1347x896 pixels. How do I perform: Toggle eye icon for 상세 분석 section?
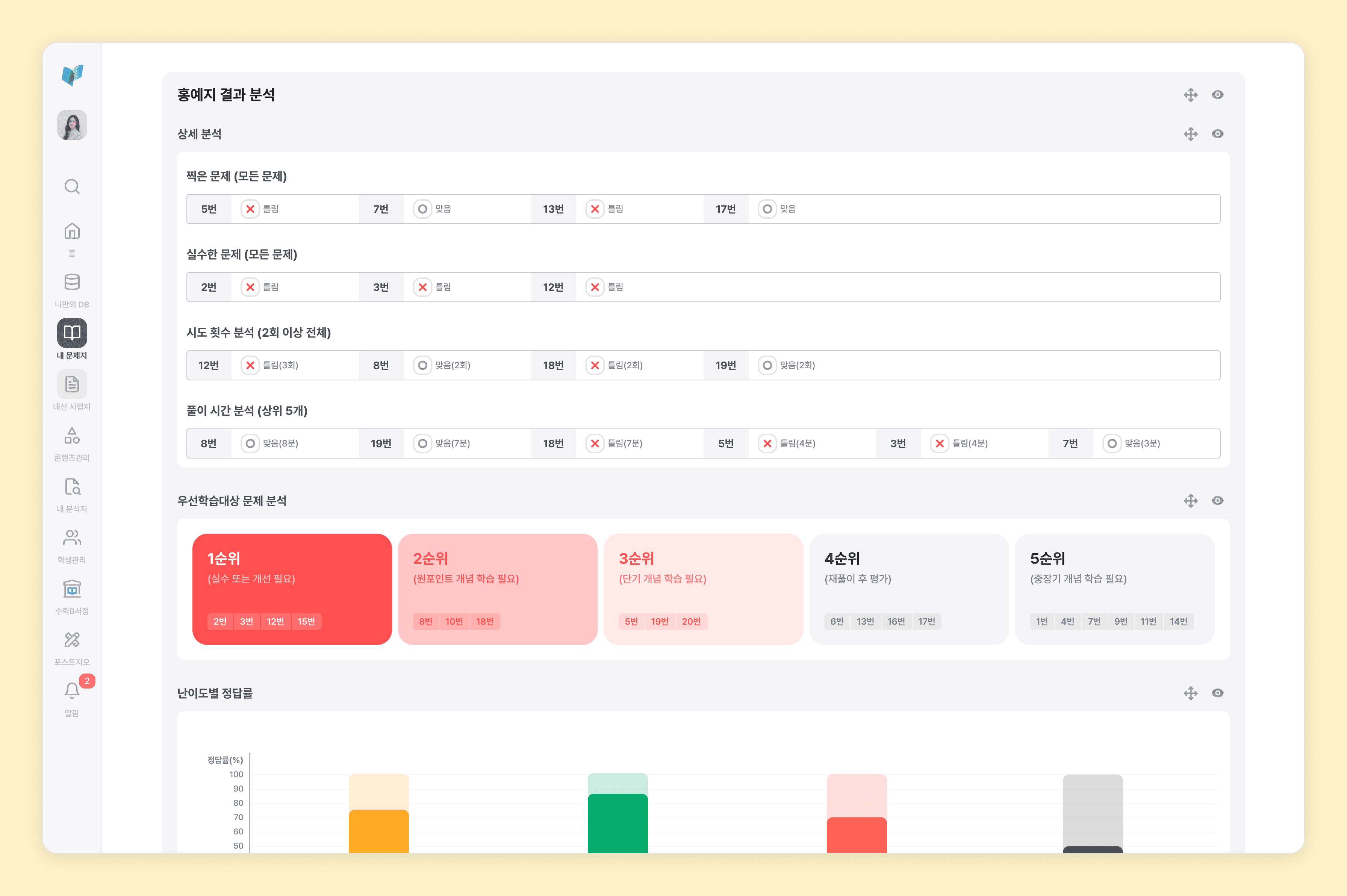[x=1217, y=134]
